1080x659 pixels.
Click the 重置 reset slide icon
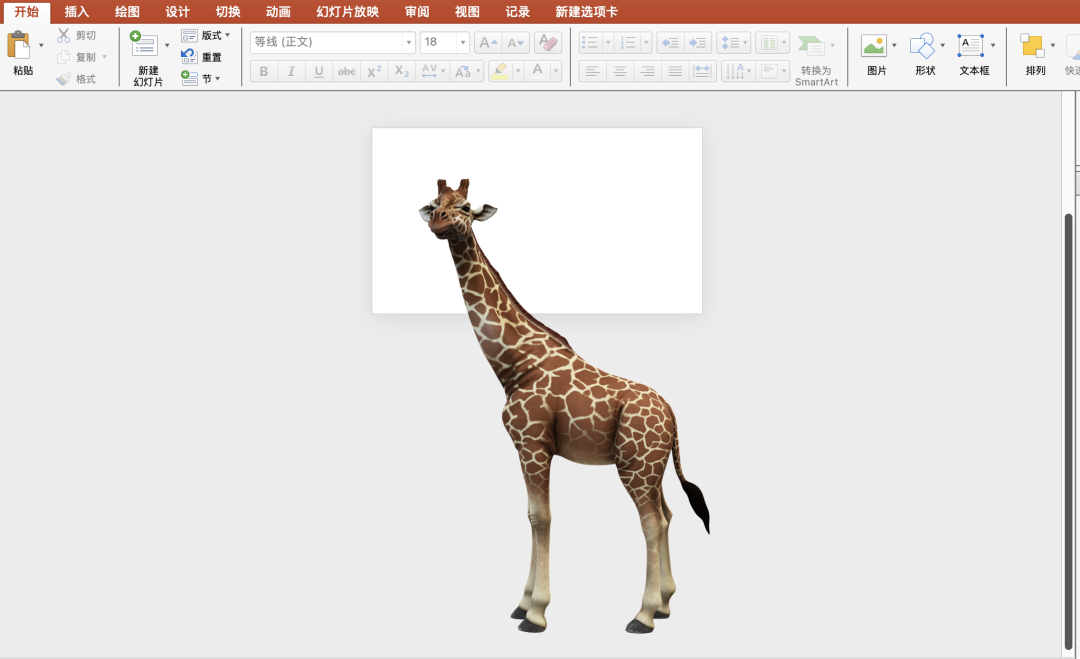click(x=189, y=57)
